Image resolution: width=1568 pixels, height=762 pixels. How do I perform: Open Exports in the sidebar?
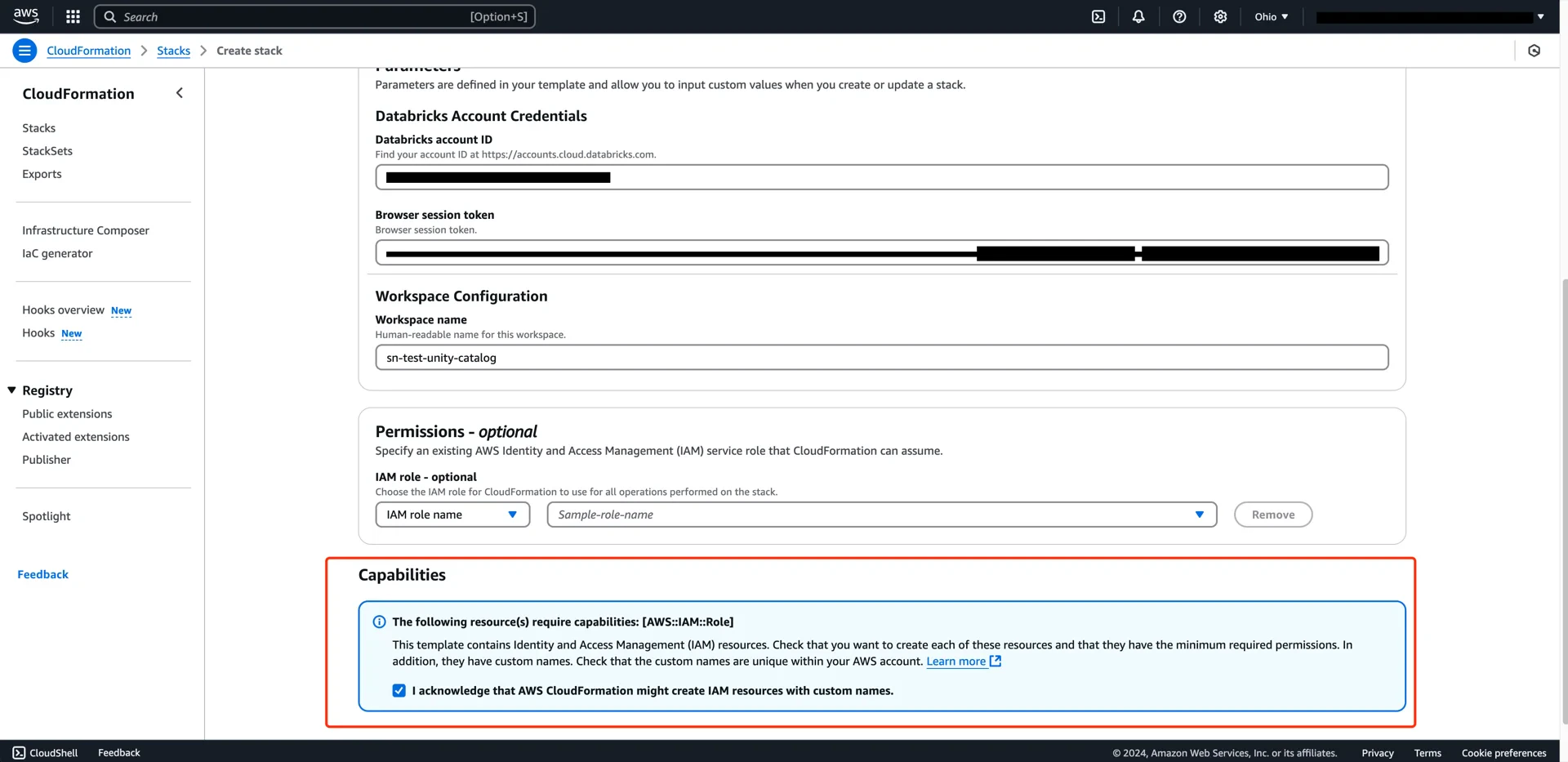pyautogui.click(x=42, y=174)
